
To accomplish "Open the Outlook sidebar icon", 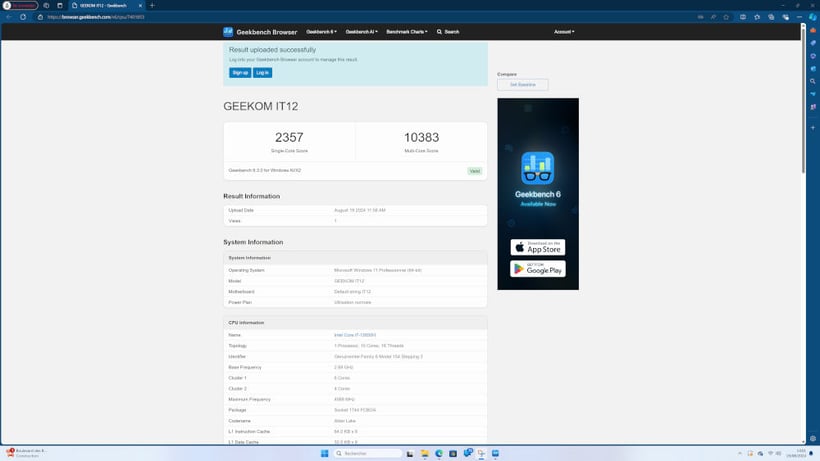I will pyautogui.click(x=813, y=68).
